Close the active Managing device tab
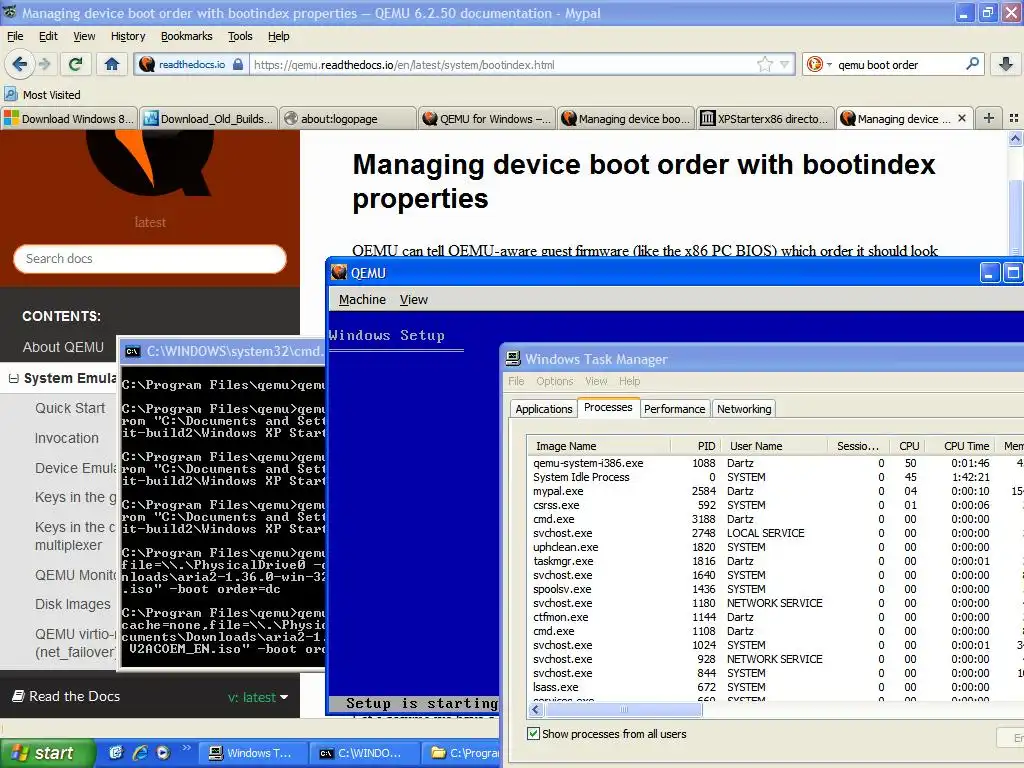This screenshot has width=1024, height=768. click(x=961, y=118)
